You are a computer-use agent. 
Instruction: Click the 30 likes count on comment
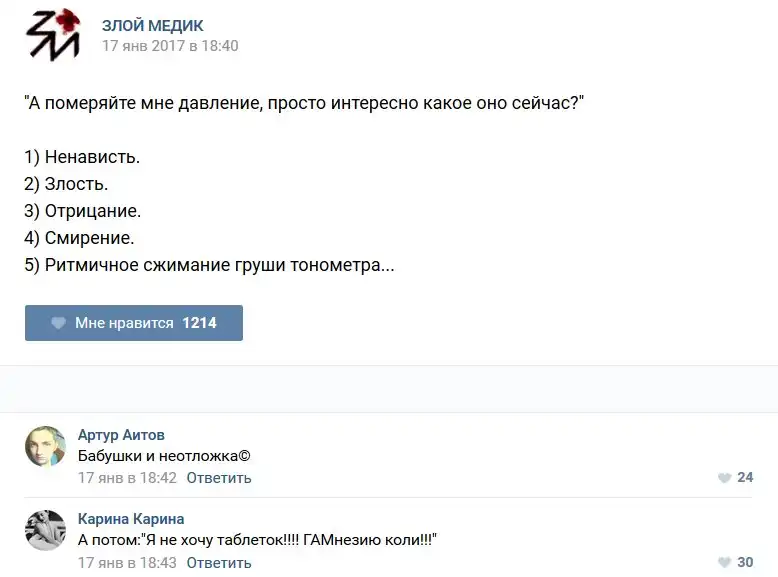click(x=745, y=563)
